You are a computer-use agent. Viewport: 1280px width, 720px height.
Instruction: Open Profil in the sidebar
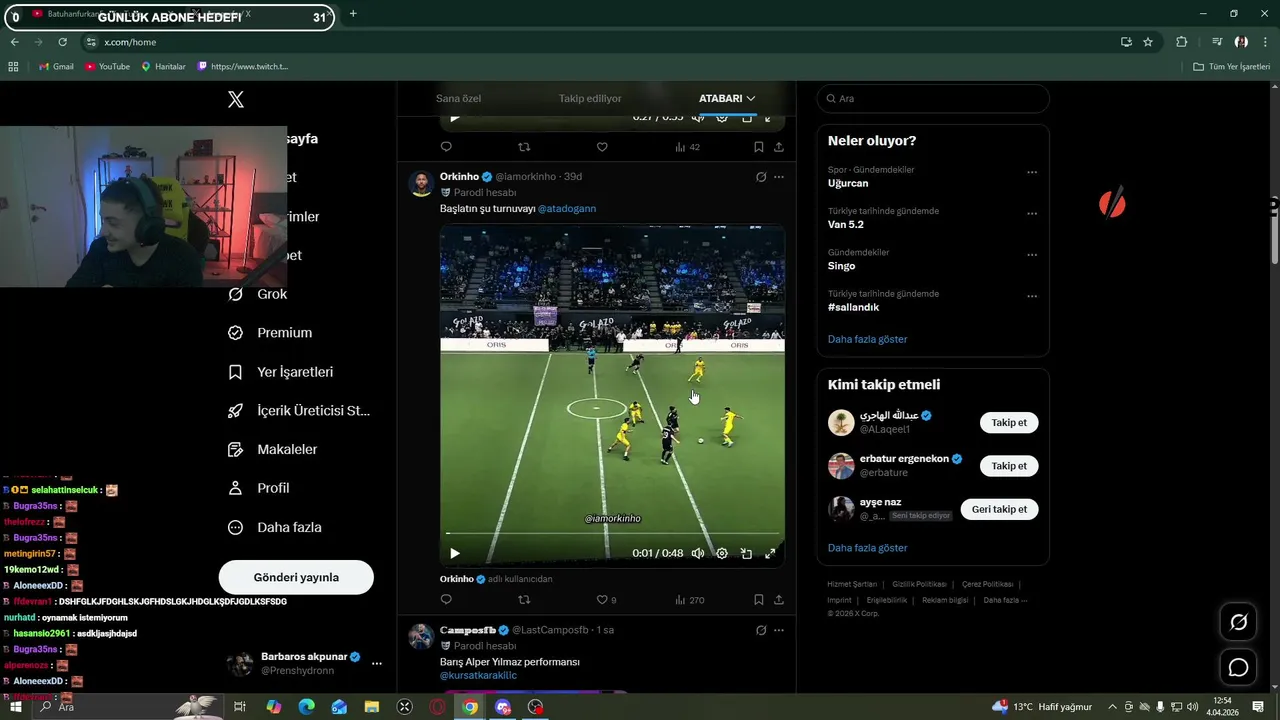coord(259,488)
